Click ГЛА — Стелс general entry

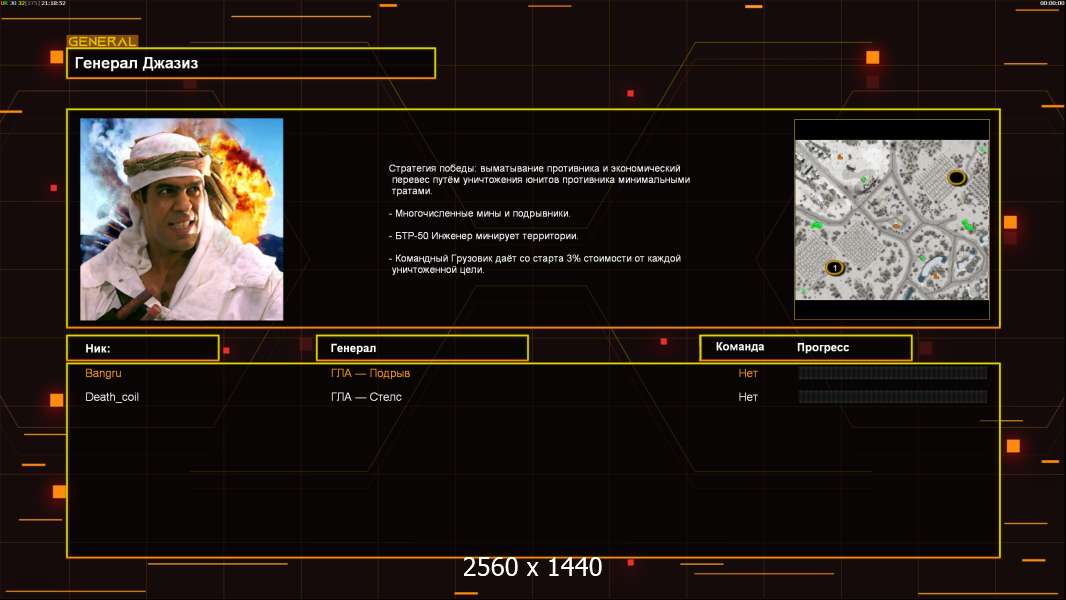click(366, 397)
